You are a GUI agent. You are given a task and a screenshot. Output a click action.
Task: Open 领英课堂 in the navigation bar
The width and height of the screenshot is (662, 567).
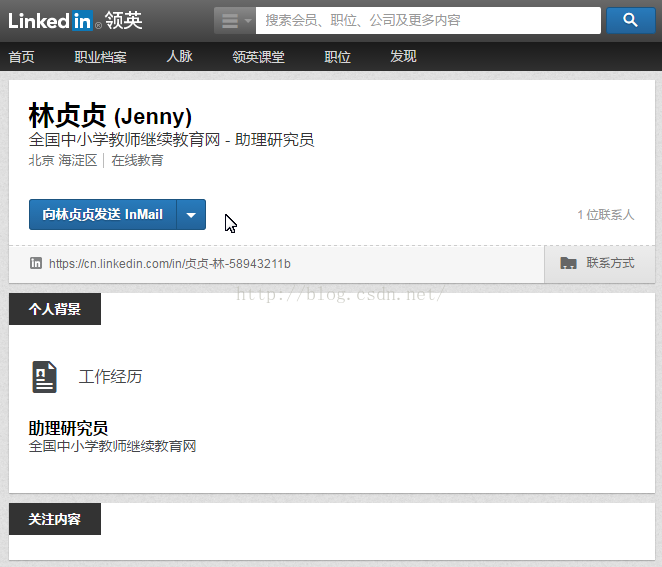click(258, 57)
